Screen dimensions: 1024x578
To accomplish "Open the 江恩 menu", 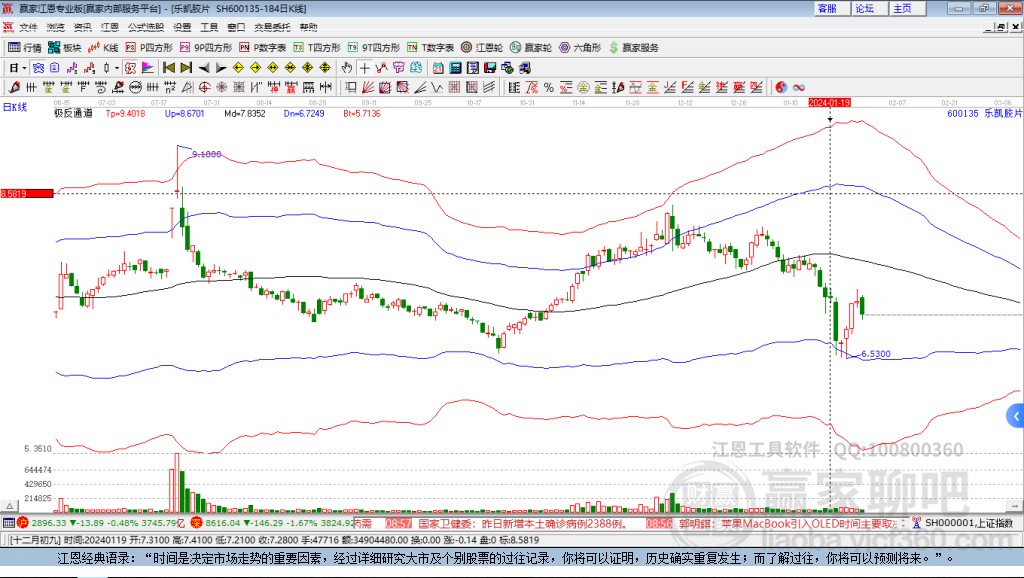I will point(110,27).
